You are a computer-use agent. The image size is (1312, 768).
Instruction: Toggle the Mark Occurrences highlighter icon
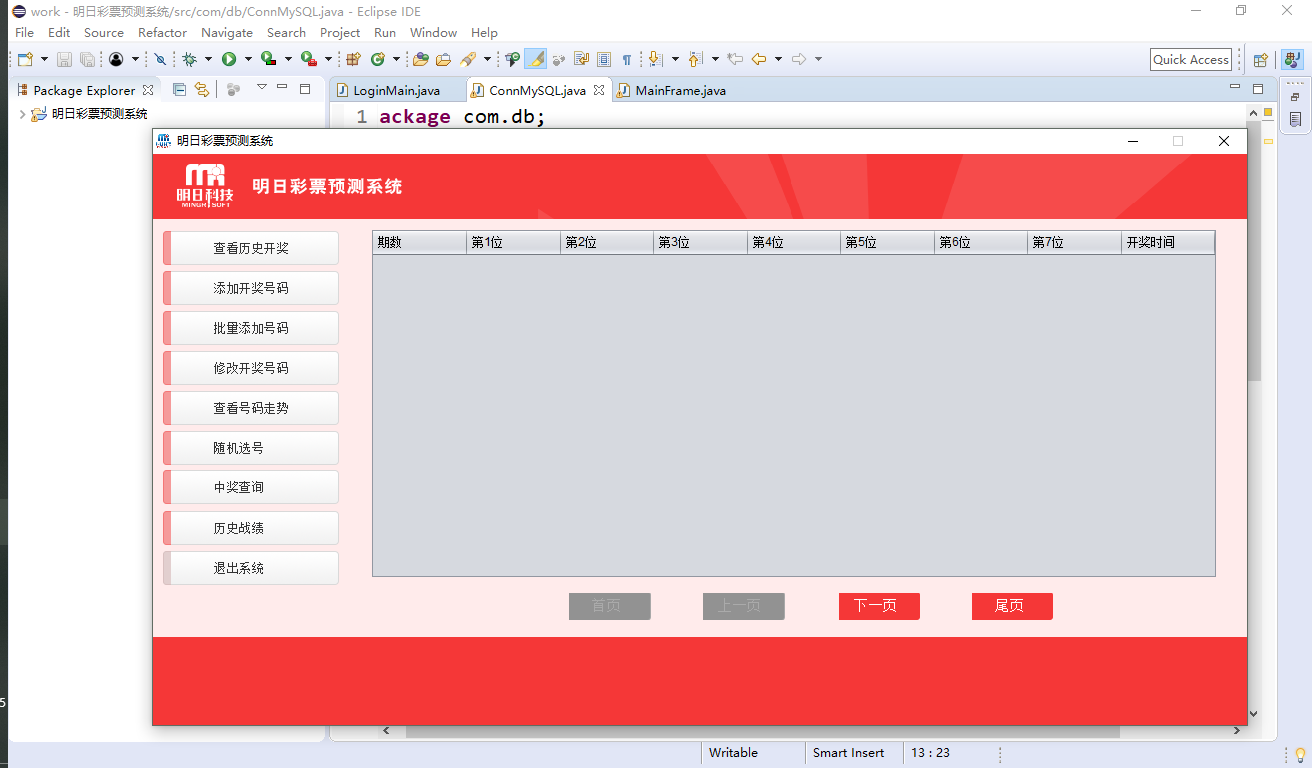[536, 59]
